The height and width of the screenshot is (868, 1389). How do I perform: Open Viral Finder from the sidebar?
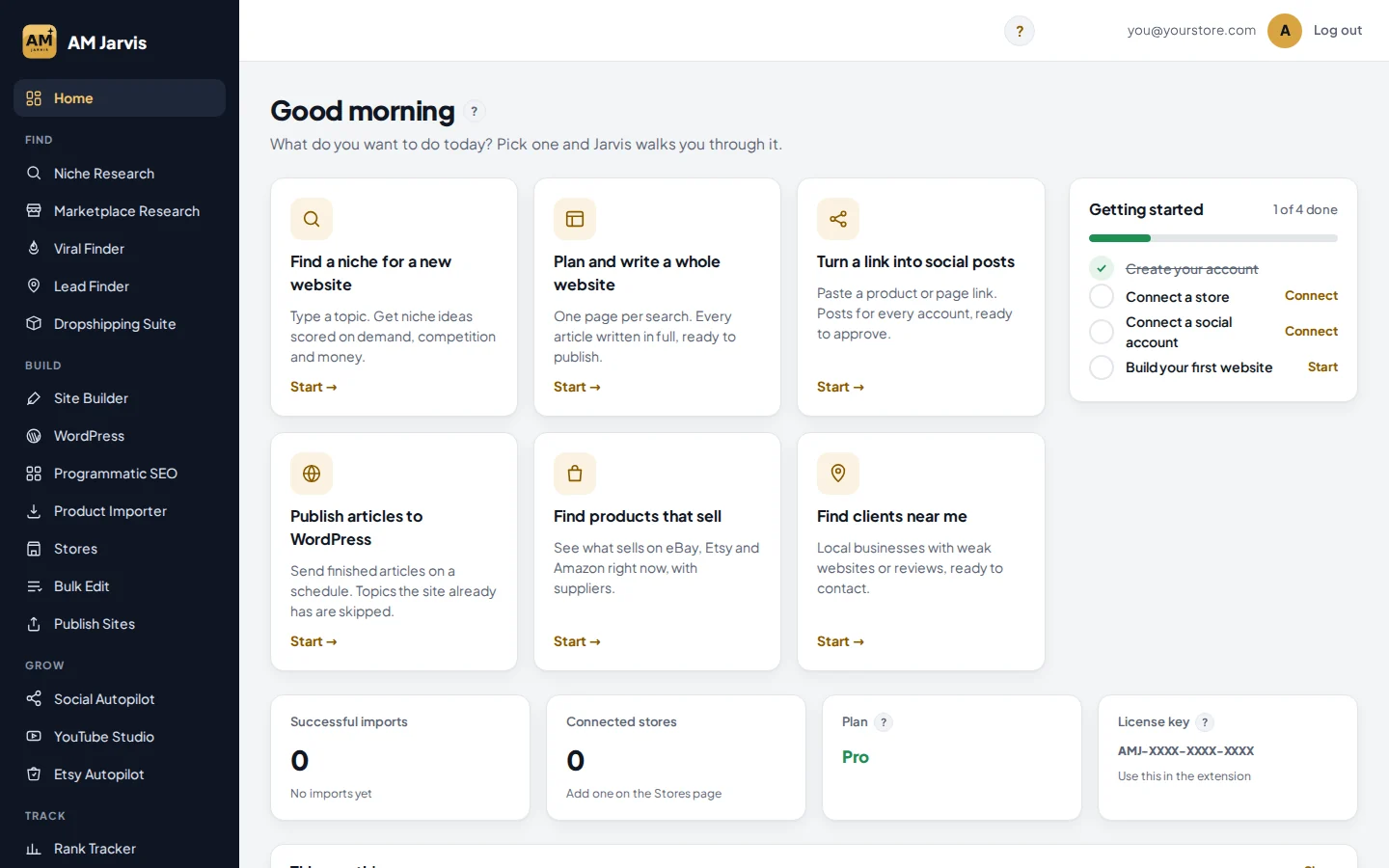click(x=120, y=249)
